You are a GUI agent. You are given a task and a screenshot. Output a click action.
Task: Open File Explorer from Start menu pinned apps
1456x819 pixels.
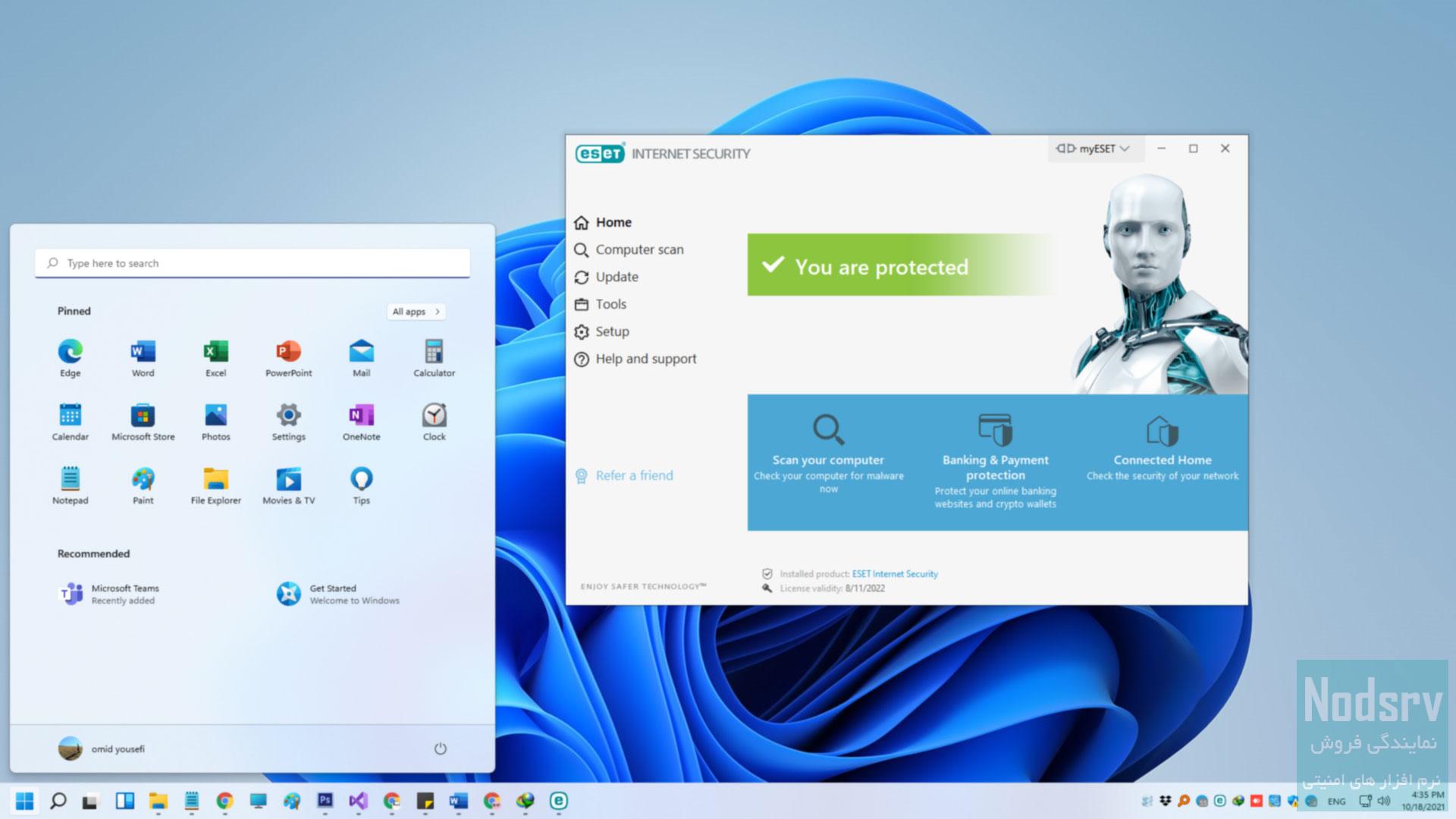click(x=216, y=485)
